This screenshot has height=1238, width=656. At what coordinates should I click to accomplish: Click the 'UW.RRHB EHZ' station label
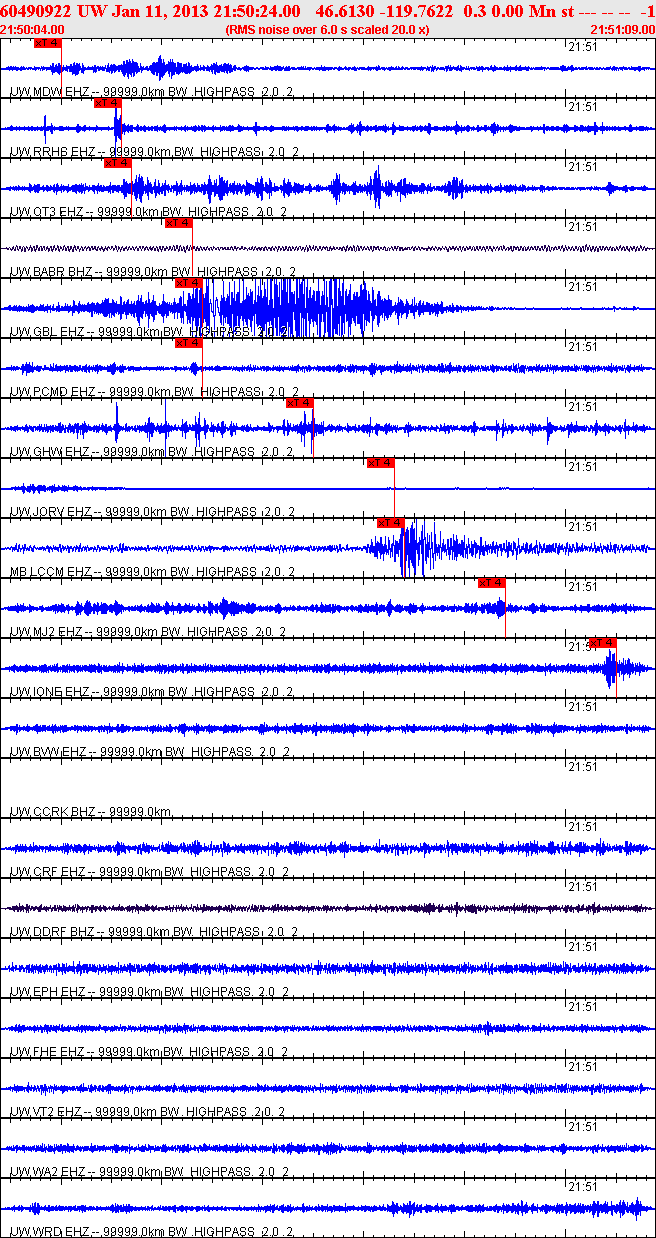point(51,152)
